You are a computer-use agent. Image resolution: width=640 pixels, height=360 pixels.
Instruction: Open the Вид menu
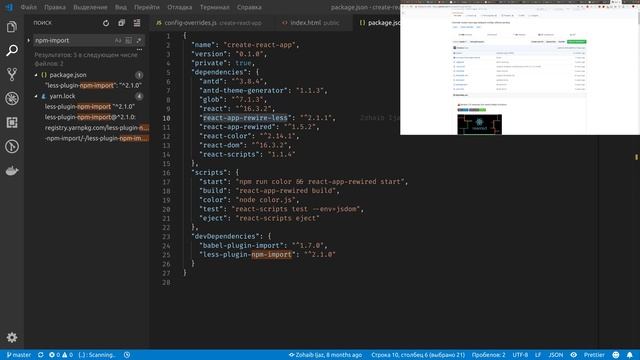[x=120, y=7]
